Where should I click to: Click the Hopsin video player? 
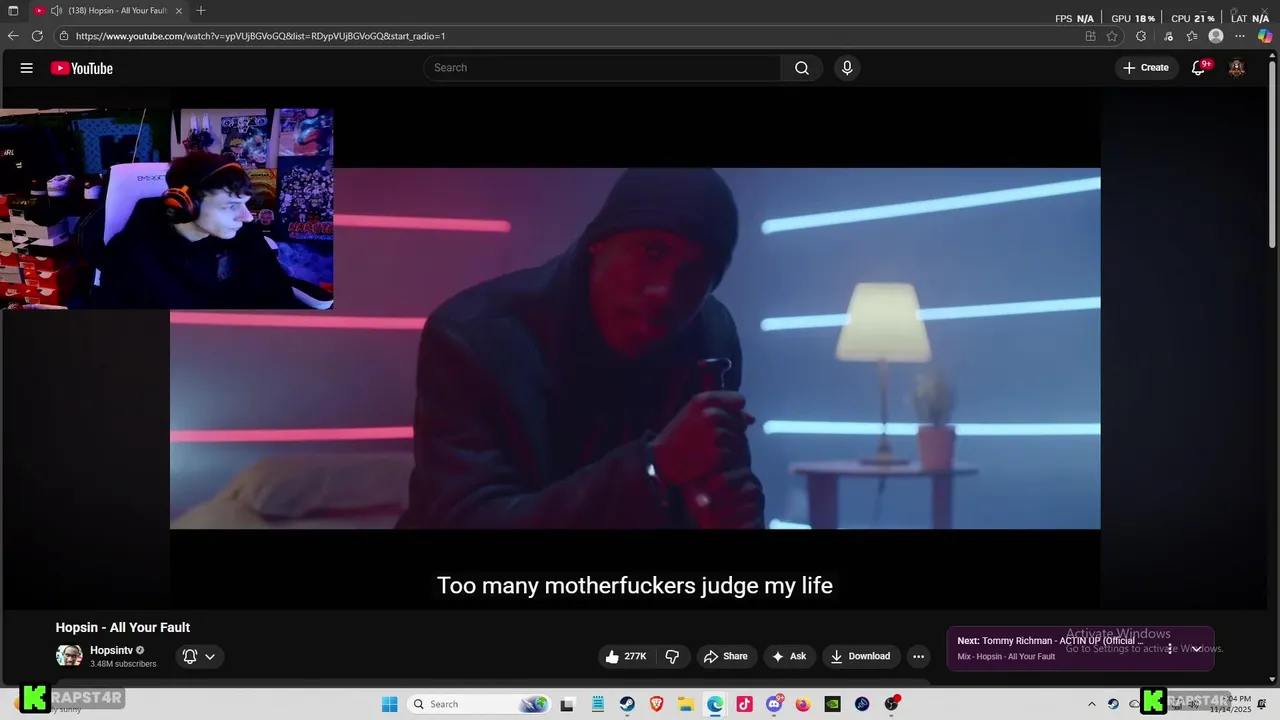[635, 348]
